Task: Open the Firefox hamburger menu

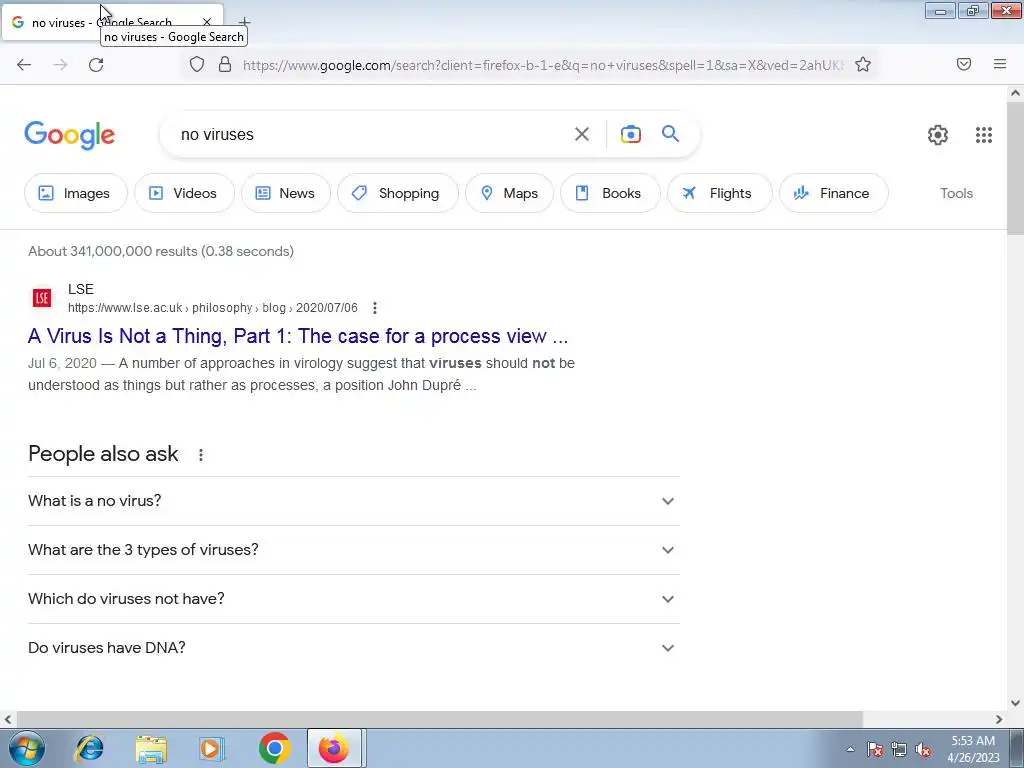Action: tap(999, 64)
